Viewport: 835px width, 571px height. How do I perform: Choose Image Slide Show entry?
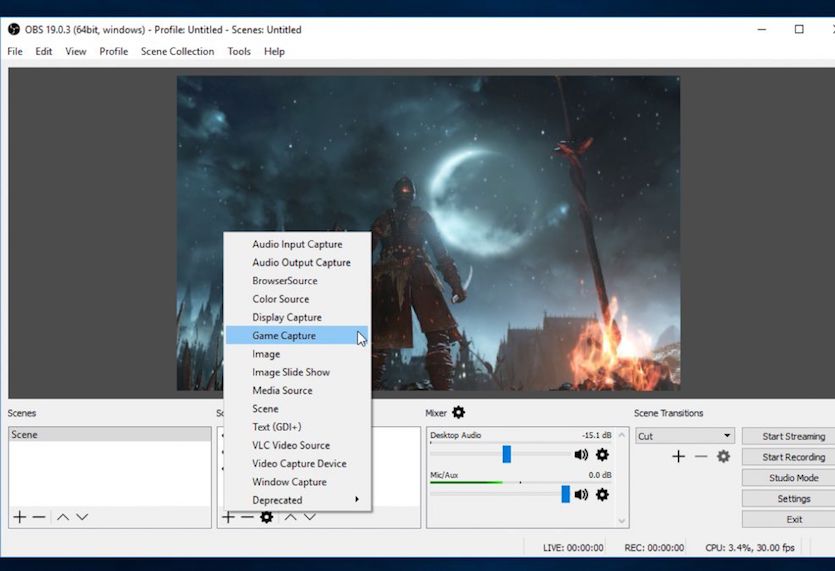point(297,372)
